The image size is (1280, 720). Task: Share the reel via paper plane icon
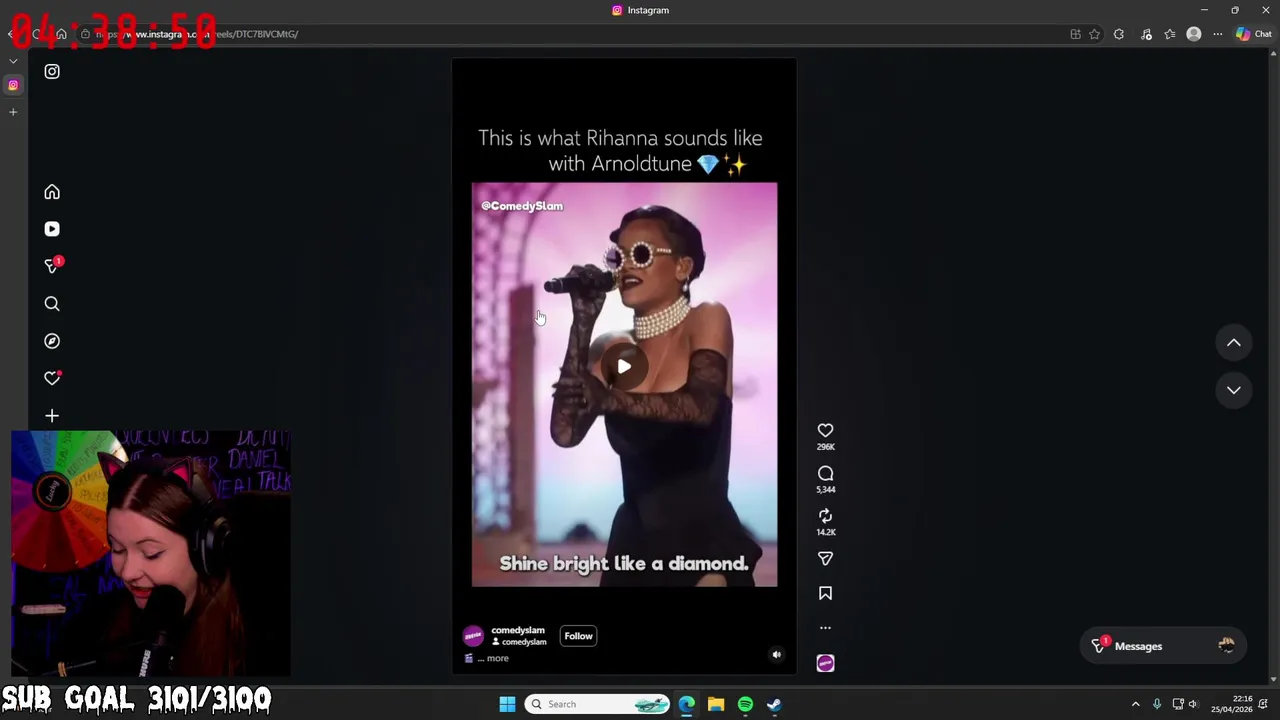coord(825,559)
